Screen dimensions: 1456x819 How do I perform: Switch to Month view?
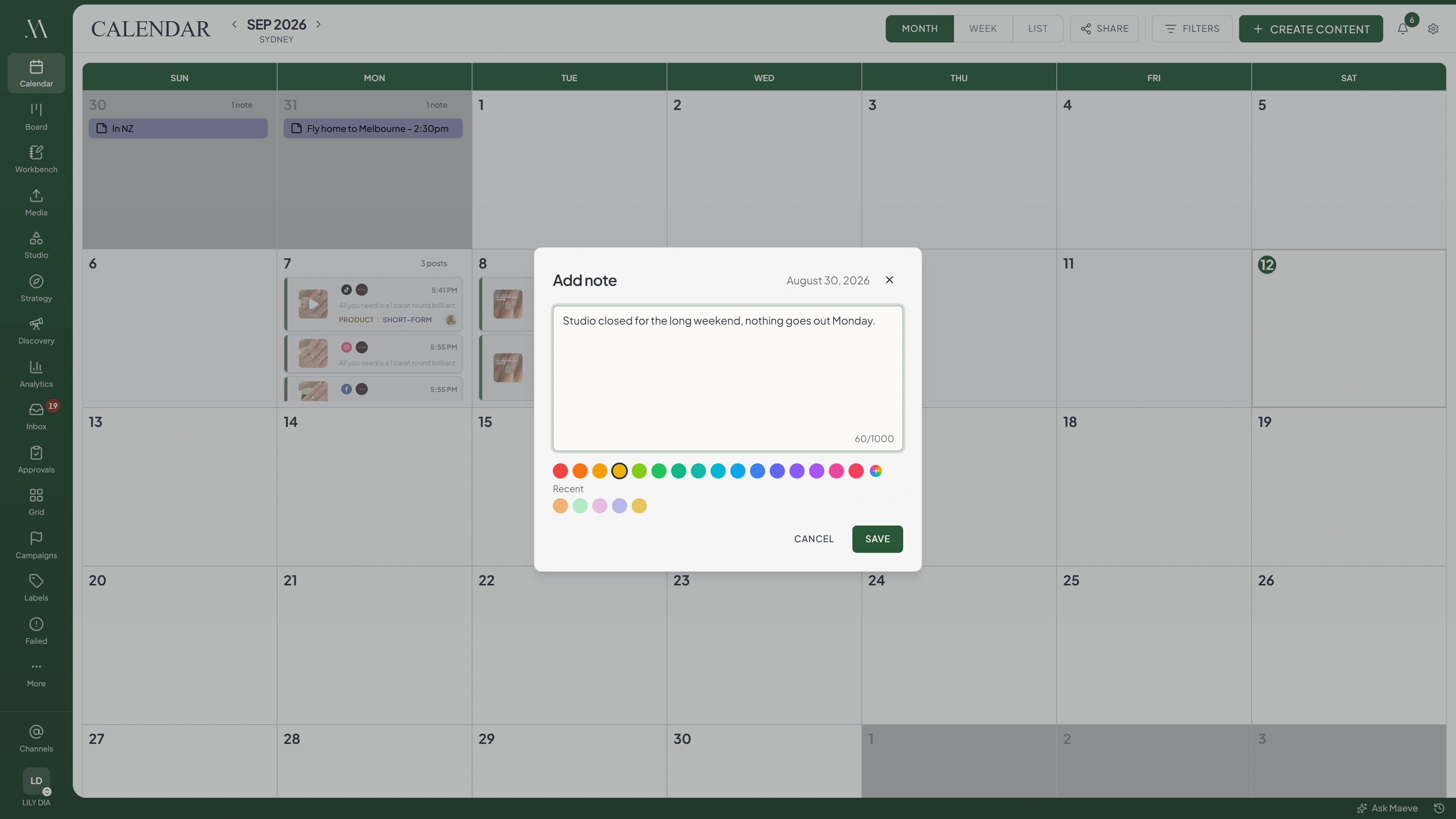tap(919, 28)
